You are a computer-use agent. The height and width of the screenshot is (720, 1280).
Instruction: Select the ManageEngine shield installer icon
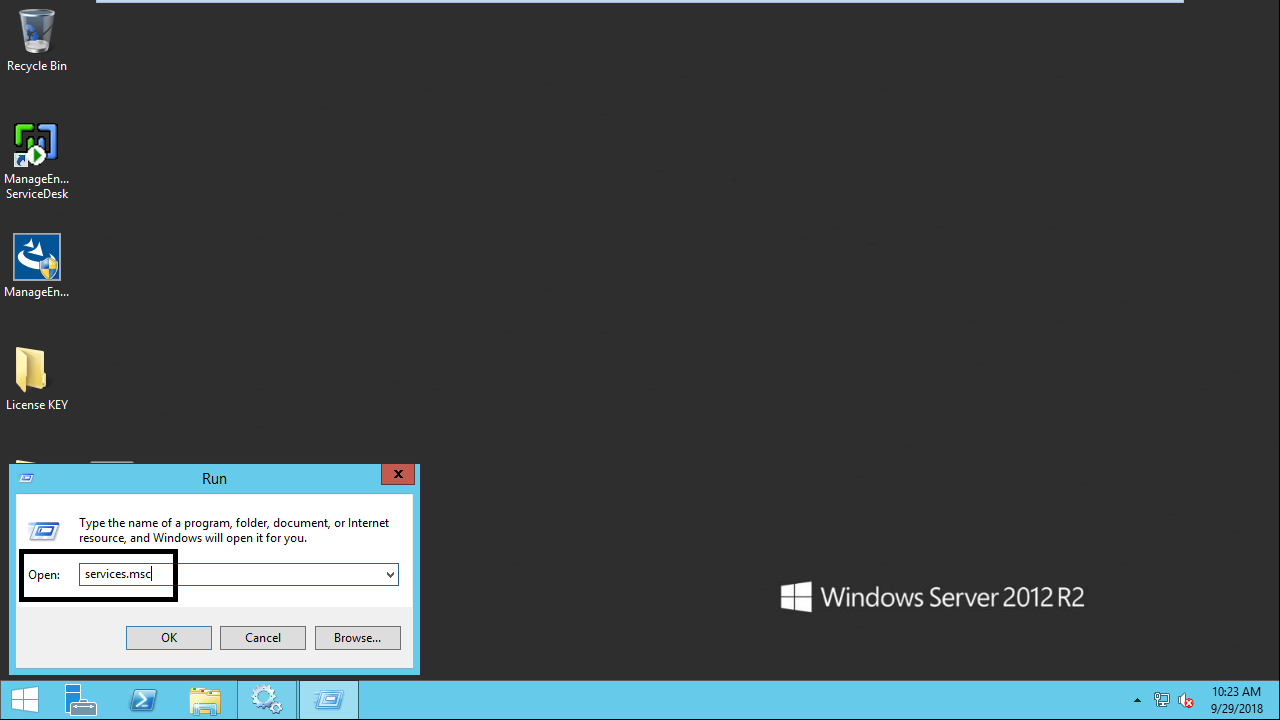point(37,258)
